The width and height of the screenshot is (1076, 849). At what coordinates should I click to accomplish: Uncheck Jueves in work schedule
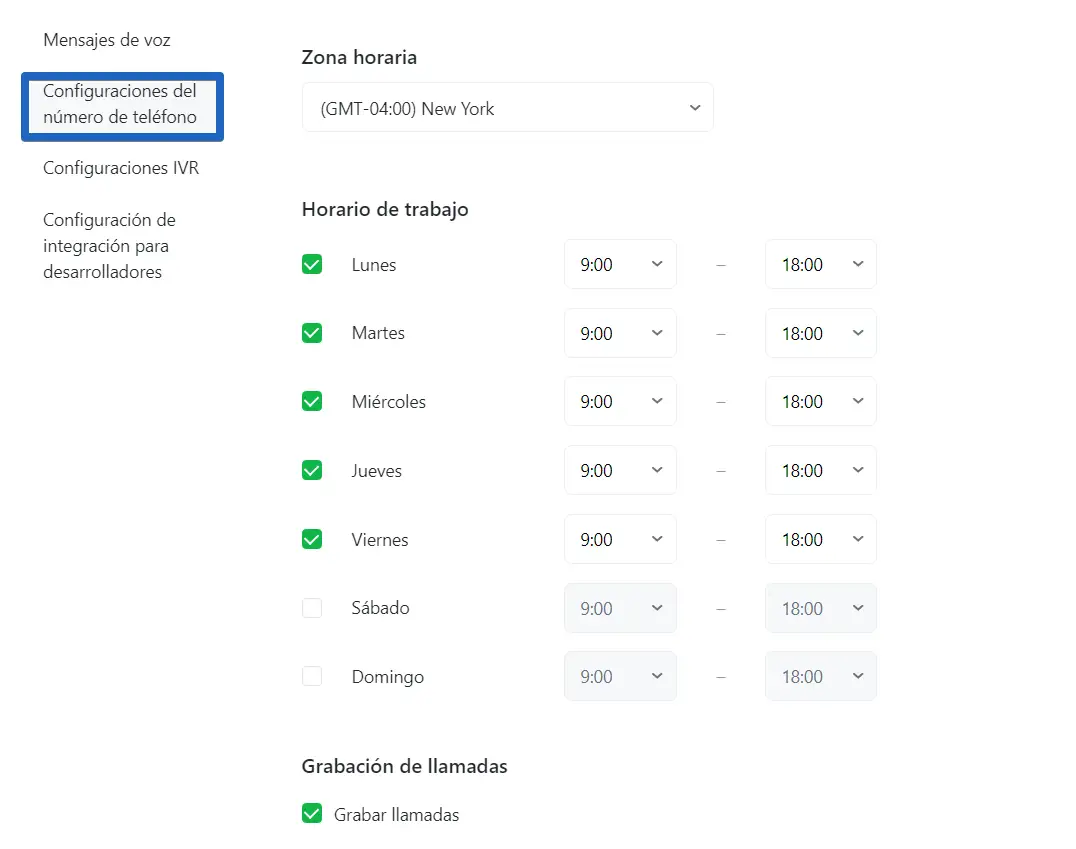tap(312, 471)
